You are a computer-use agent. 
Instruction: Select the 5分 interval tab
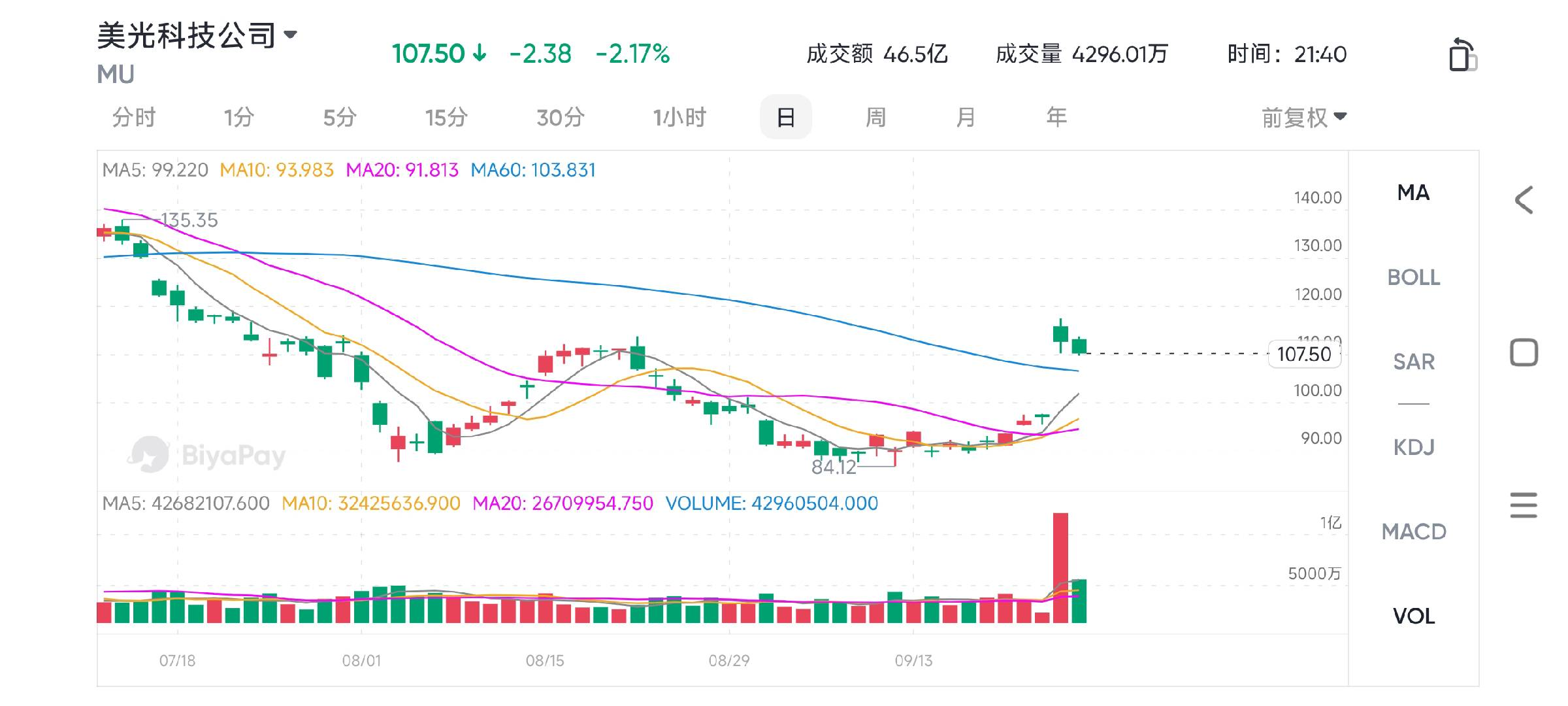[x=340, y=118]
